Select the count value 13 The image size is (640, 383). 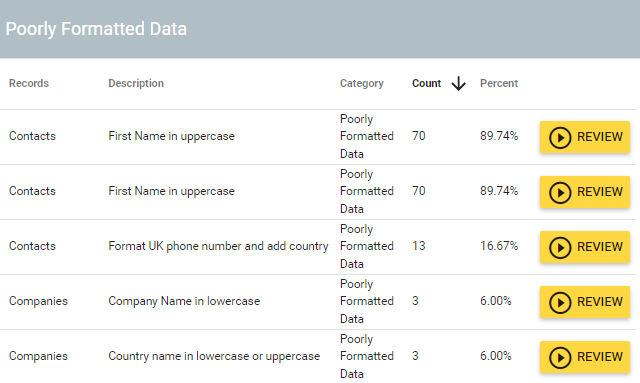point(419,246)
